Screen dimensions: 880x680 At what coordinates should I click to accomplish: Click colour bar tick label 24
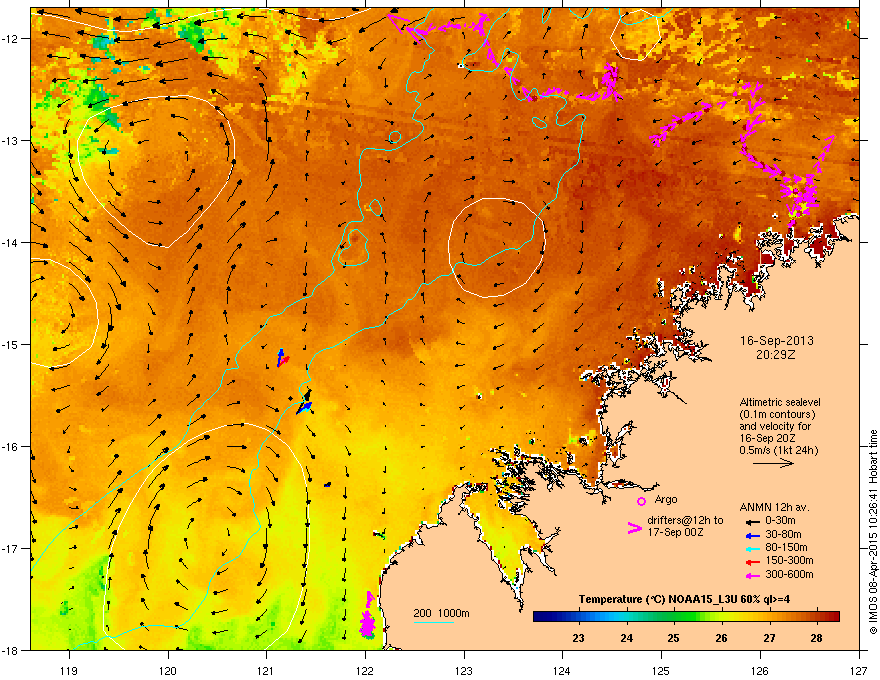pos(626,638)
